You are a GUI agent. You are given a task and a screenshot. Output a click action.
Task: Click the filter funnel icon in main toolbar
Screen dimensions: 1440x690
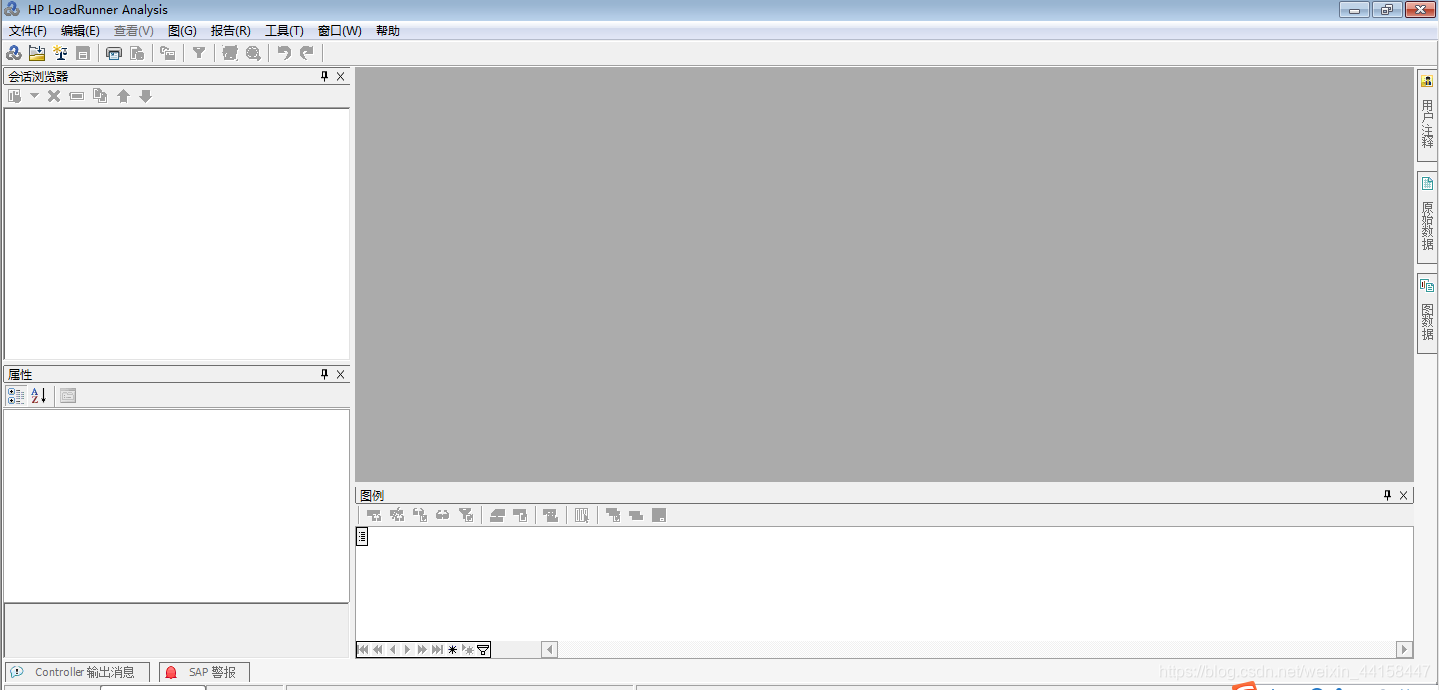pyautogui.click(x=199, y=53)
